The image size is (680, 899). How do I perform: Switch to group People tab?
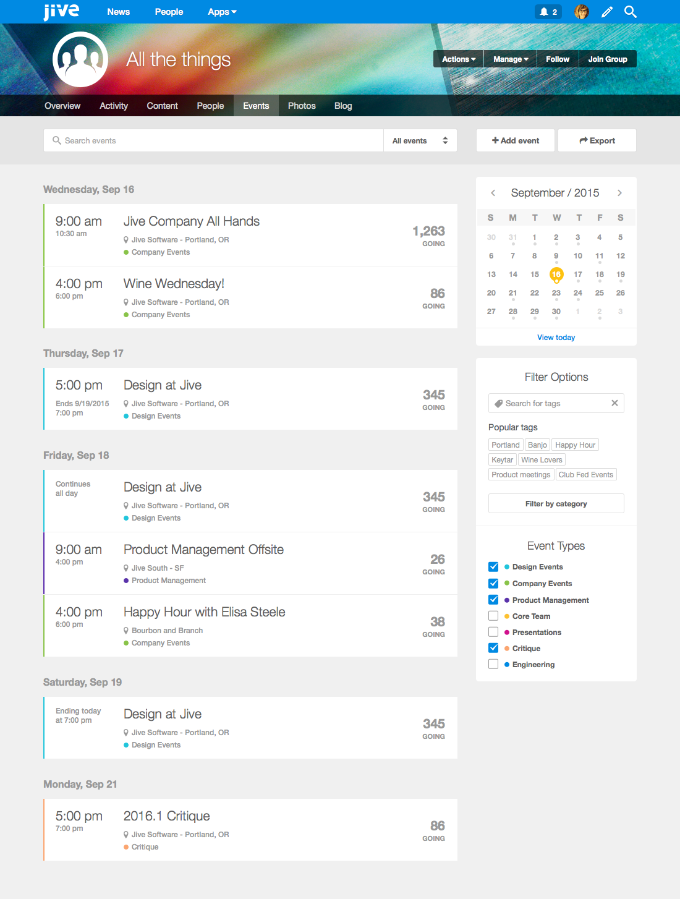pos(210,105)
